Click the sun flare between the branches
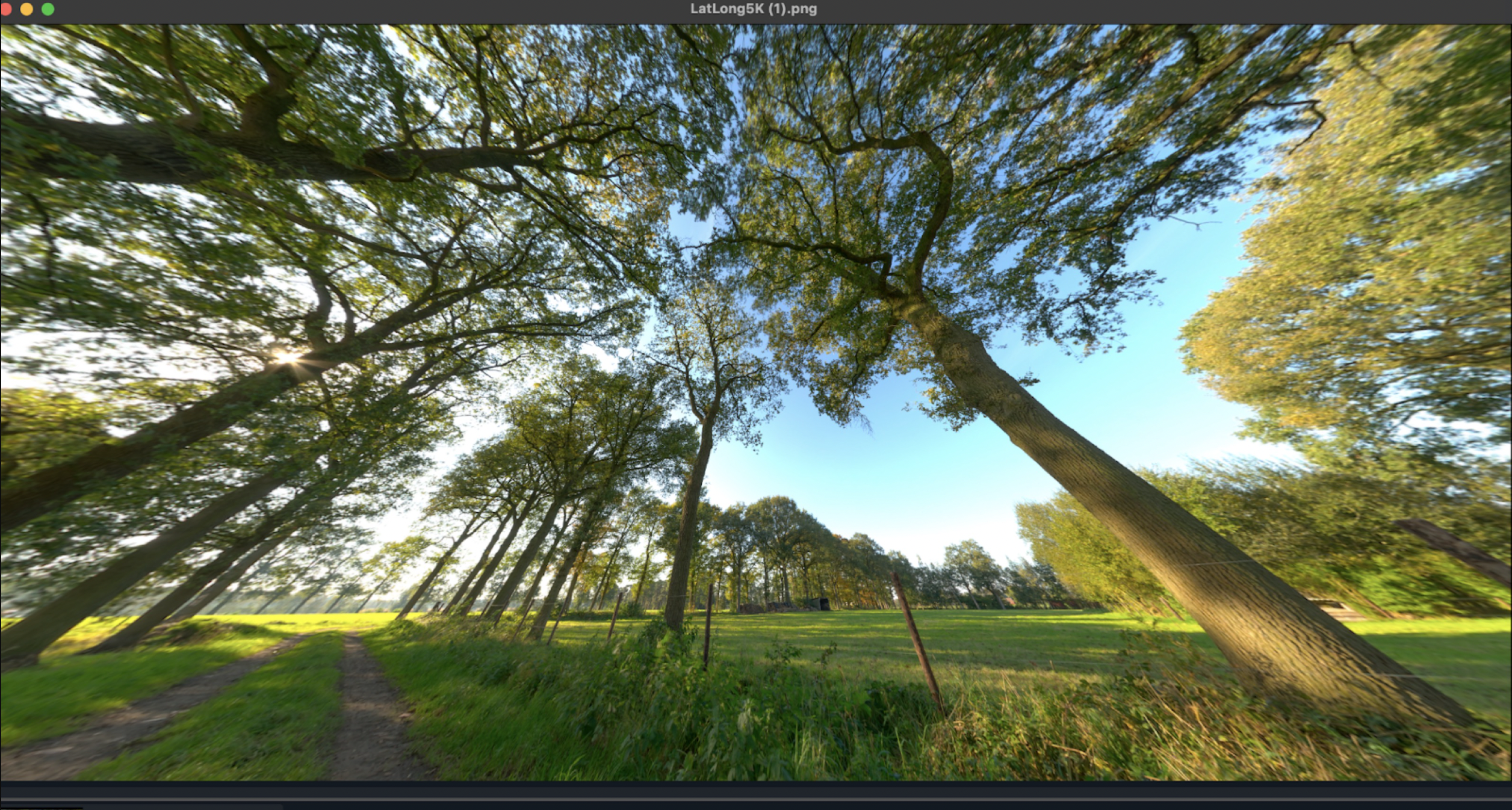 click(288, 357)
